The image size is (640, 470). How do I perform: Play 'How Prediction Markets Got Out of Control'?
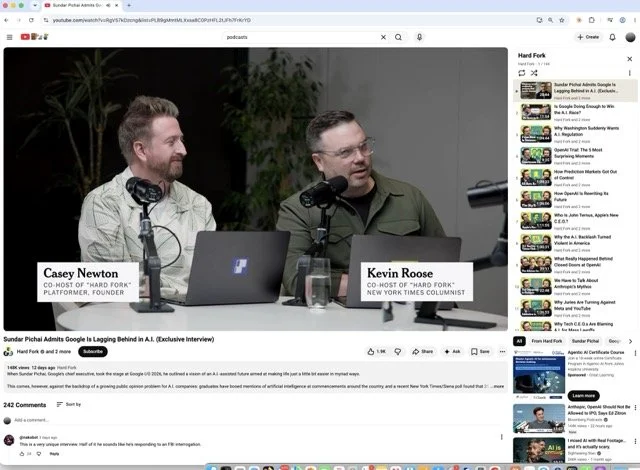(x=576, y=177)
